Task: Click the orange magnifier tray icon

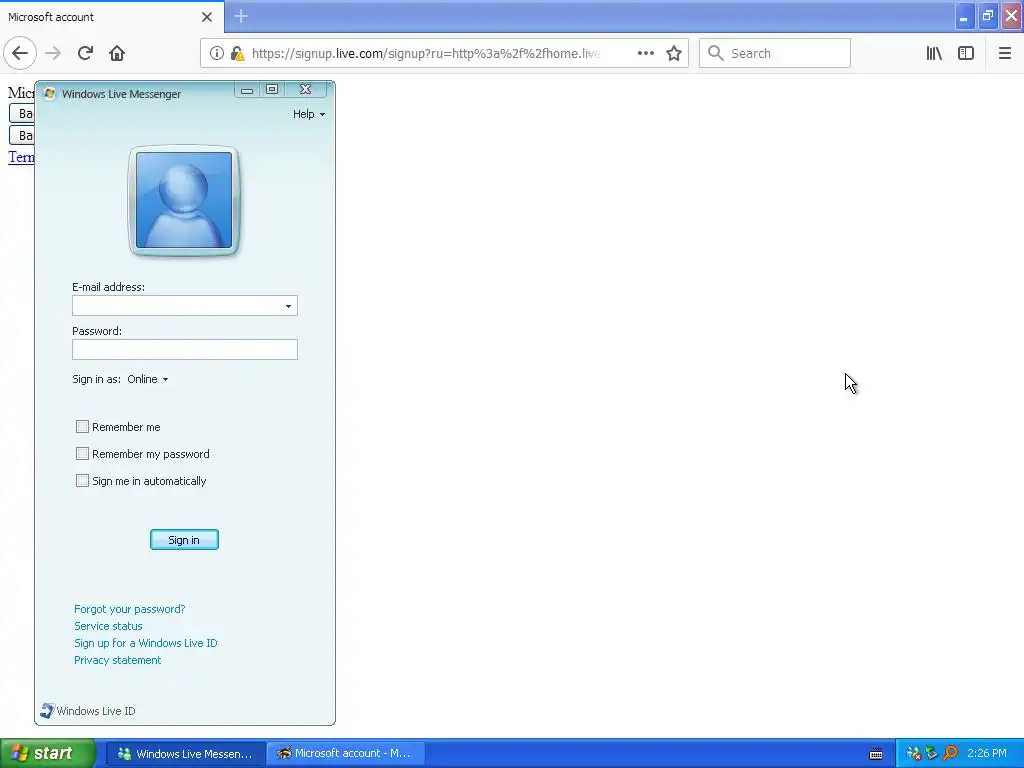Action: click(x=950, y=754)
